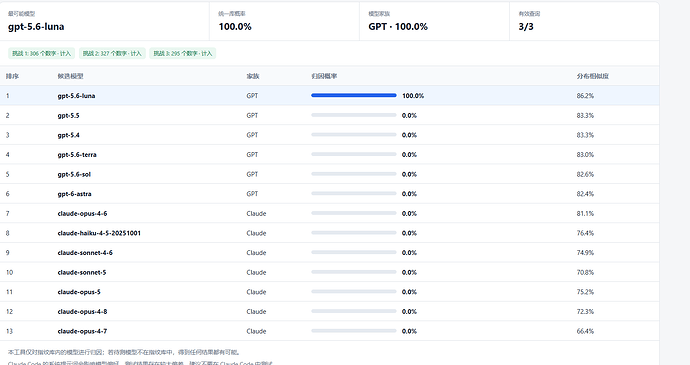Select the claude-sonnet-5 model row
Image resolution: width=690 pixels, height=365 pixels.
point(330,272)
